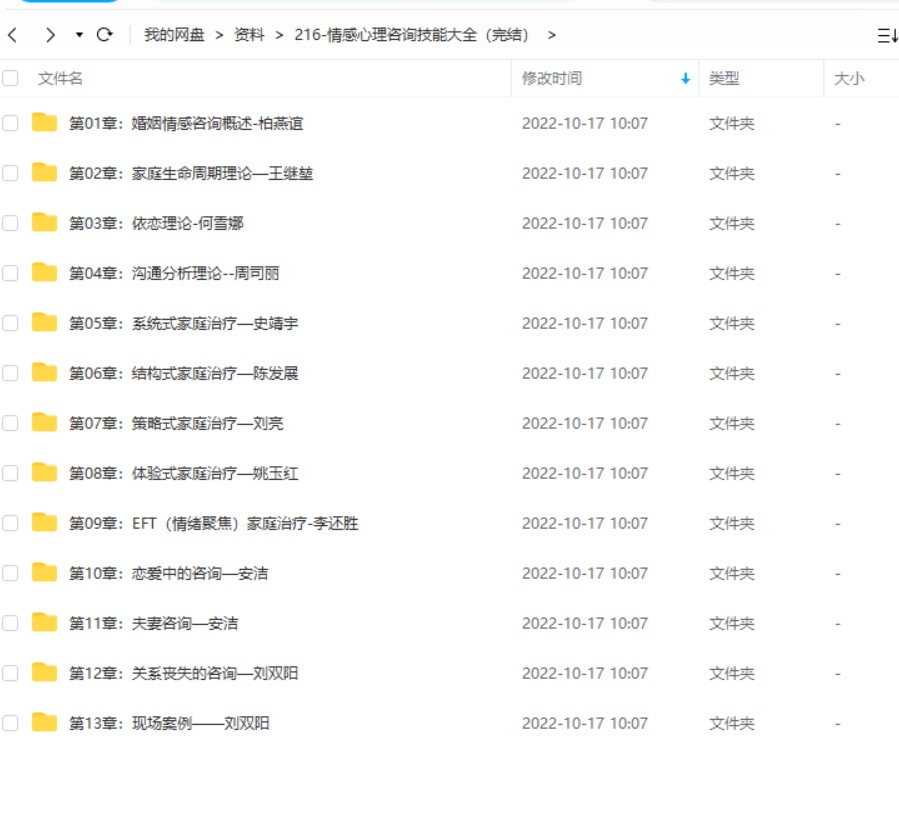Viewport: 899px width, 818px height.
Task: Expand the chevron after 资料
Action: pos(279,36)
